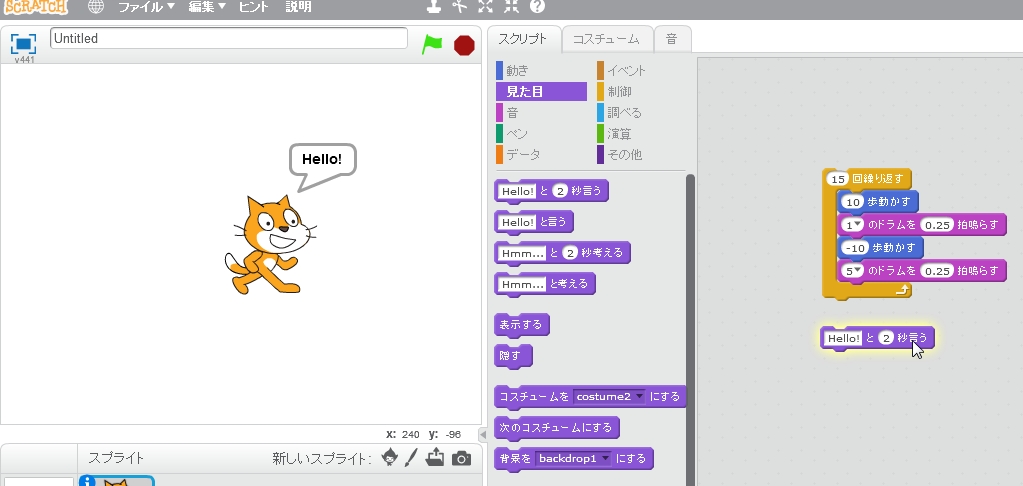Screen dimensions: 1023x486
Task: Select the 見た目 block category
Action: click(541, 91)
